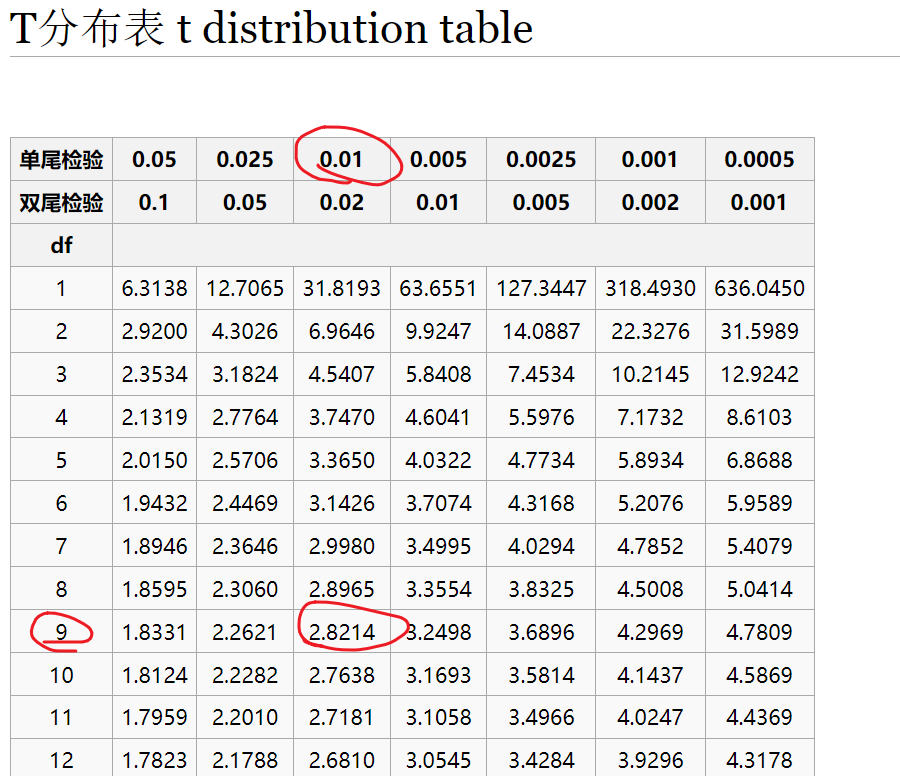900x776 pixels.
Task: Click the value 4.3168
Action: click(x=541, y=503)
